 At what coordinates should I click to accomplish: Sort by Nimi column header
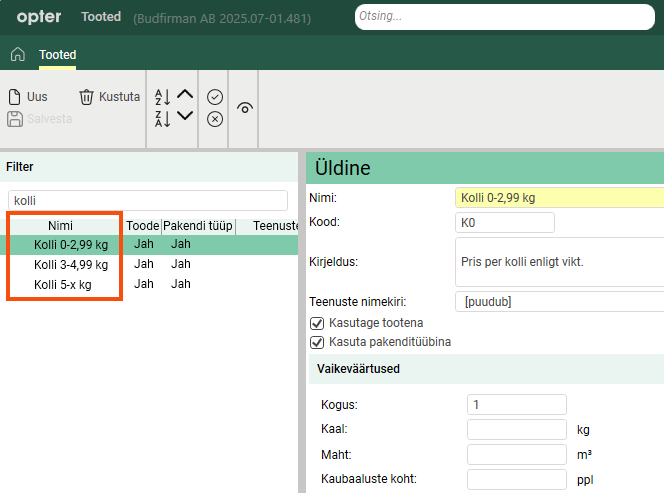pyautogui.click(x=60, y=226)
